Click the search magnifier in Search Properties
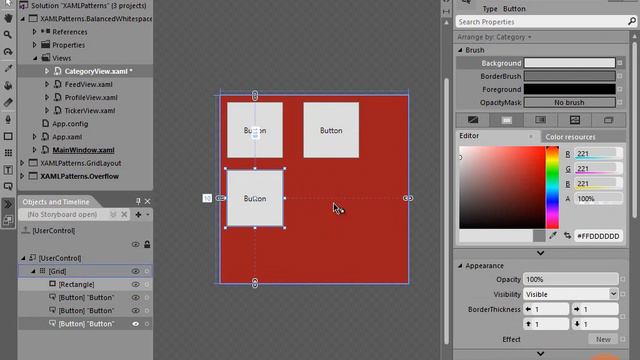 (x=631, y=21)
